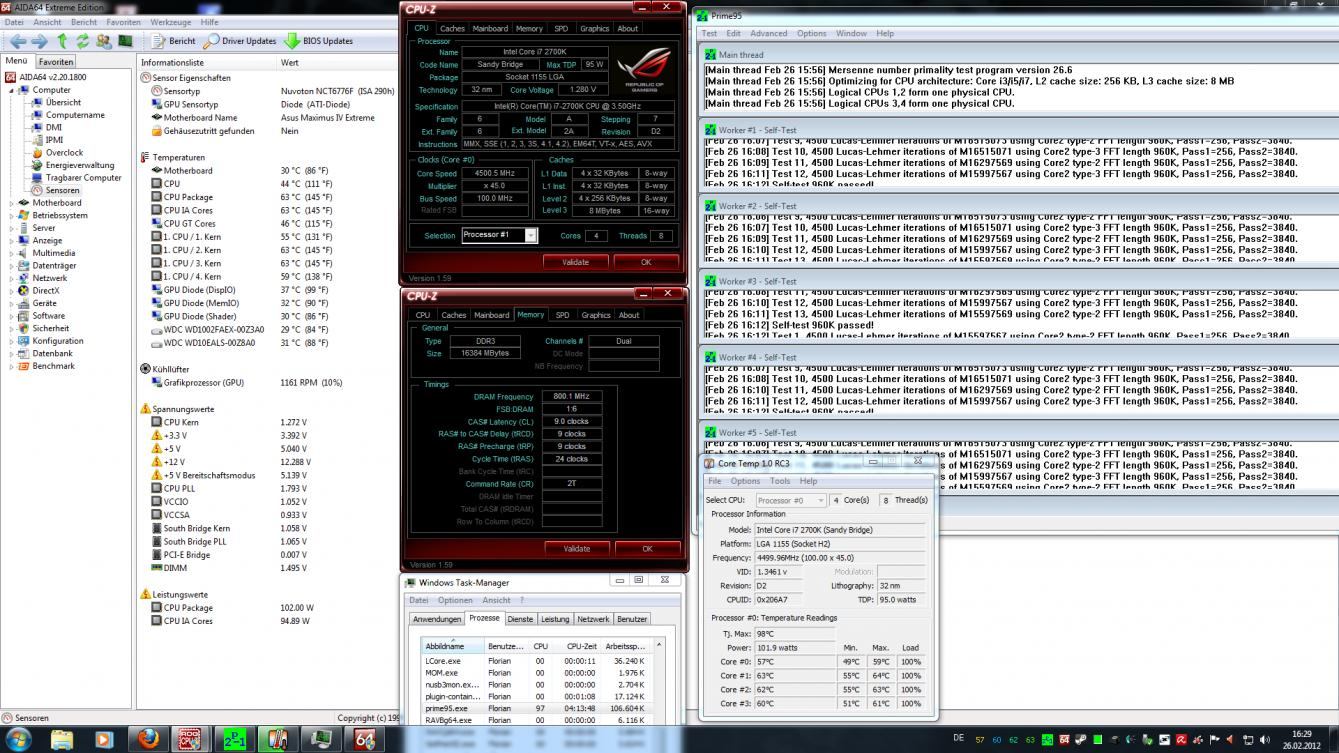Expand the Anzeige tree node

[11, 240]
